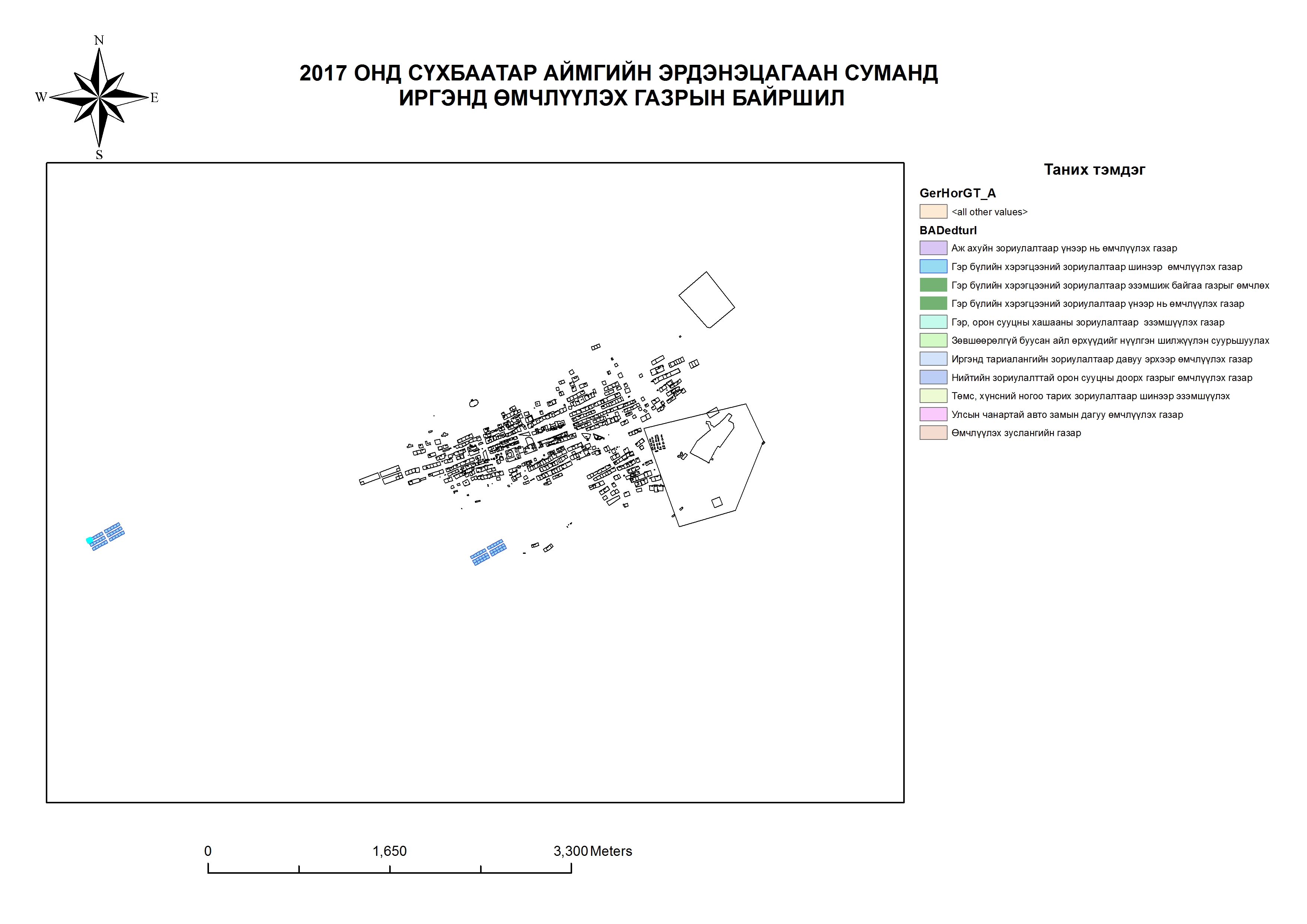Click the 'GerHorGT_A' layer name in legend
Viewport: 1307px width, 924px height.
coord(958,194)
